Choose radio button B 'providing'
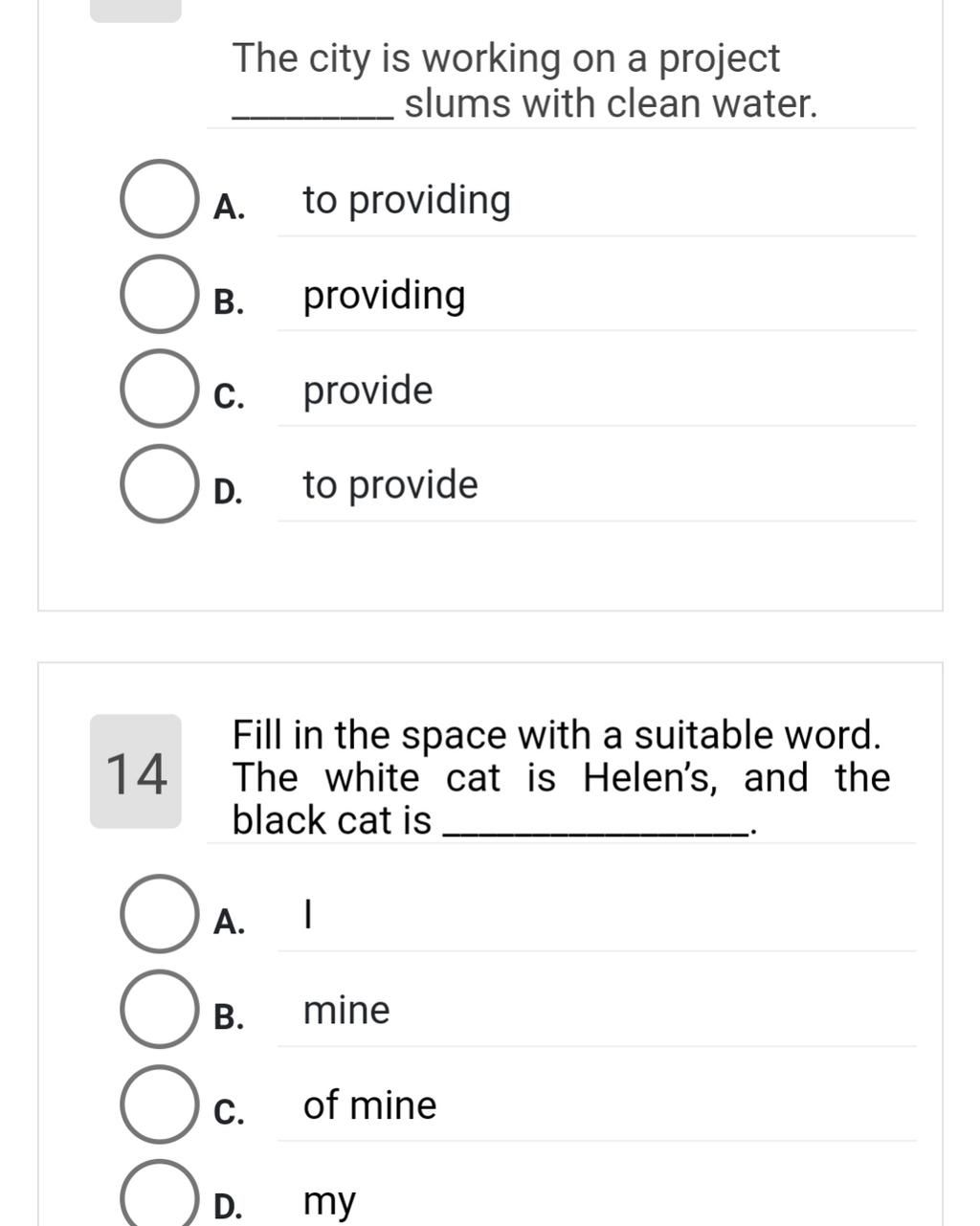Screen dimensions: 980x1226 tap(158, 295)
